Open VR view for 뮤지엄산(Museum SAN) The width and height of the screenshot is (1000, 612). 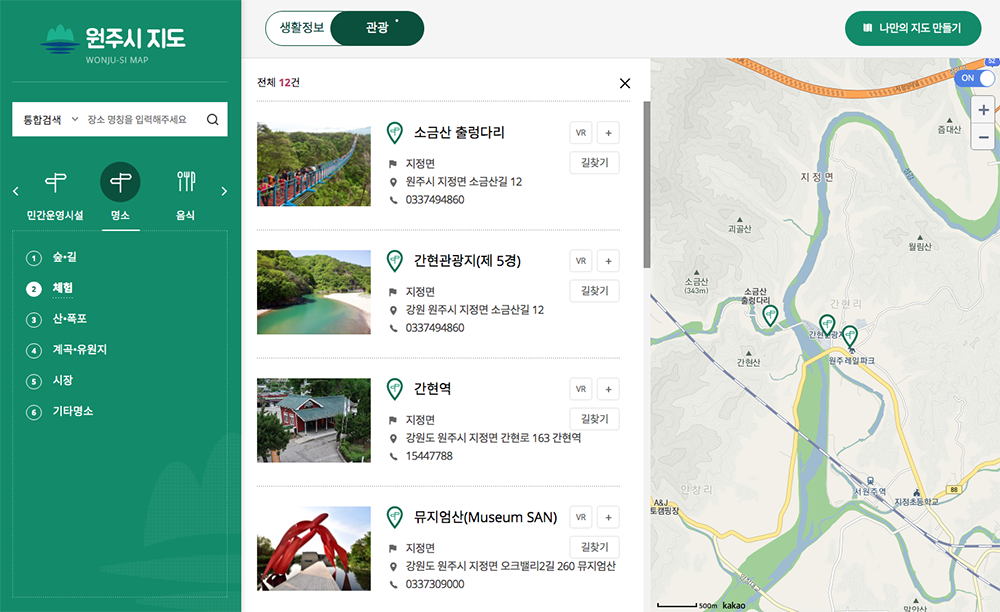coord(581,517)
